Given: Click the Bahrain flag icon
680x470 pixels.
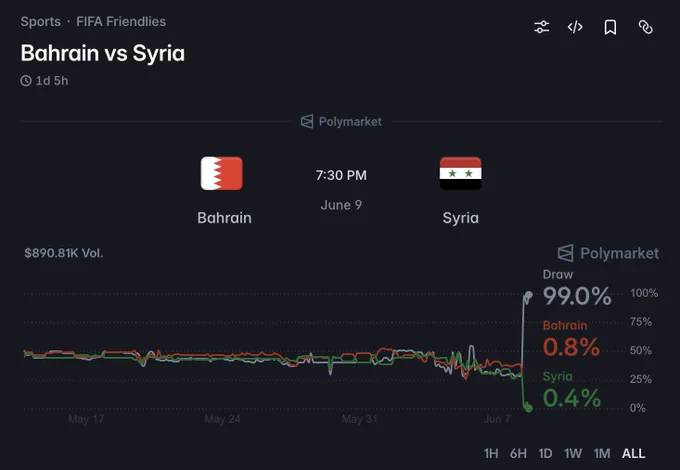Looking at the screenshot, I should [222, 173].
